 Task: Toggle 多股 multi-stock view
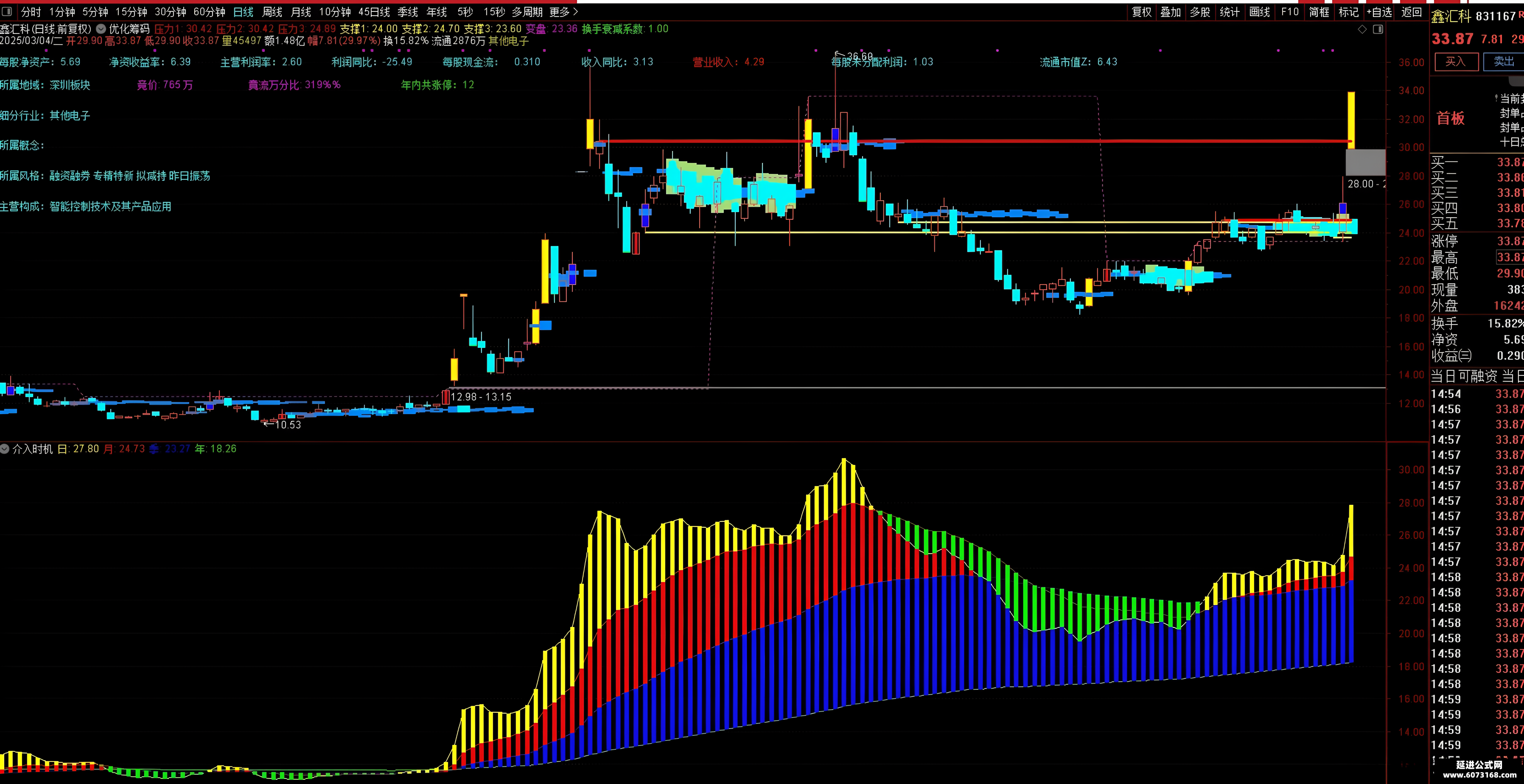(1200, 12)
